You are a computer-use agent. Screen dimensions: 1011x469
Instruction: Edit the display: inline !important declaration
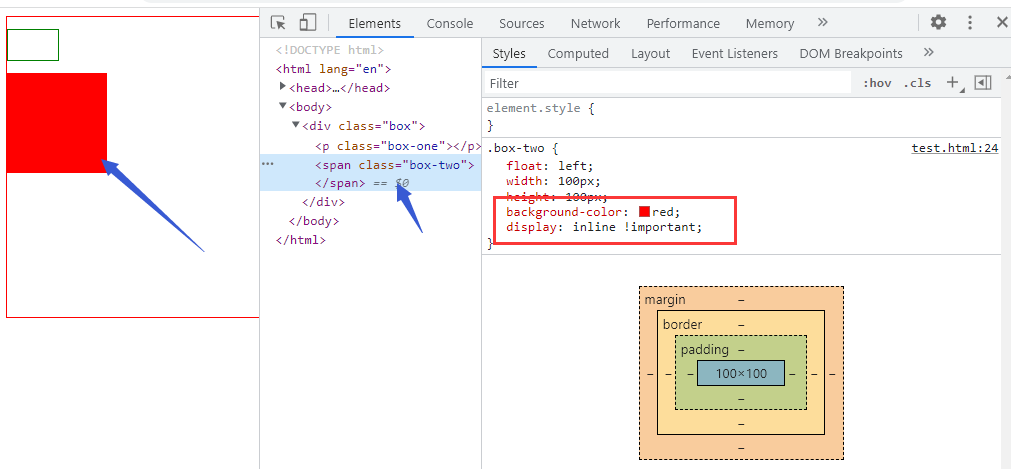[x=604, y=228]
